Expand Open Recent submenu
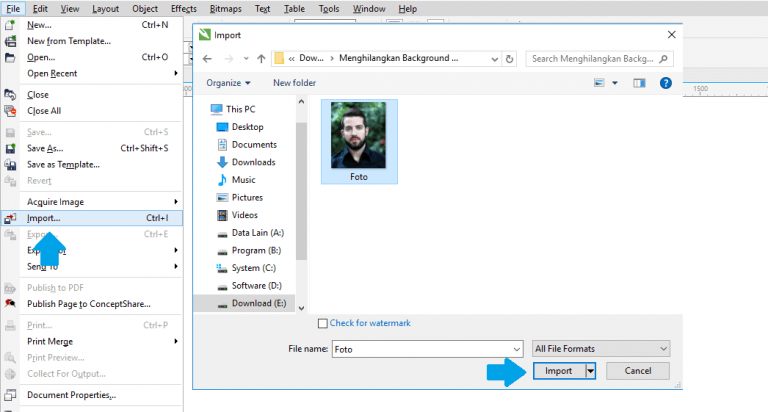768x412 pixels. (176, 73)
